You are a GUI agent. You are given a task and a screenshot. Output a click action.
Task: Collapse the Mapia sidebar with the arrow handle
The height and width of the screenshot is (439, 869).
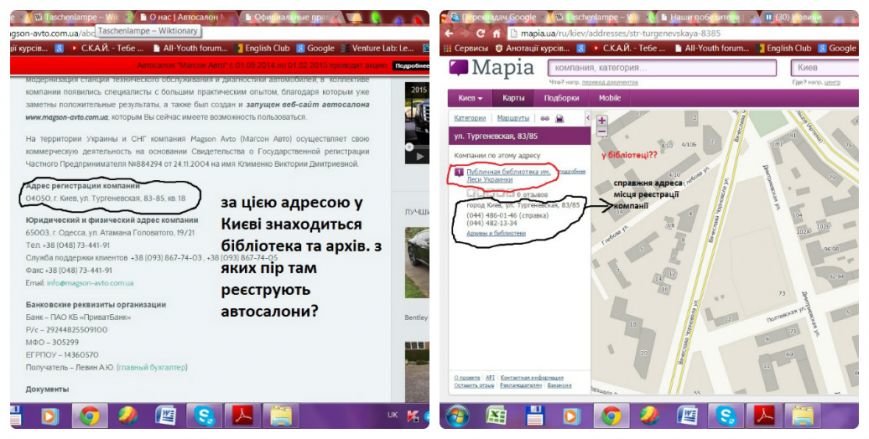pos(587,118)
